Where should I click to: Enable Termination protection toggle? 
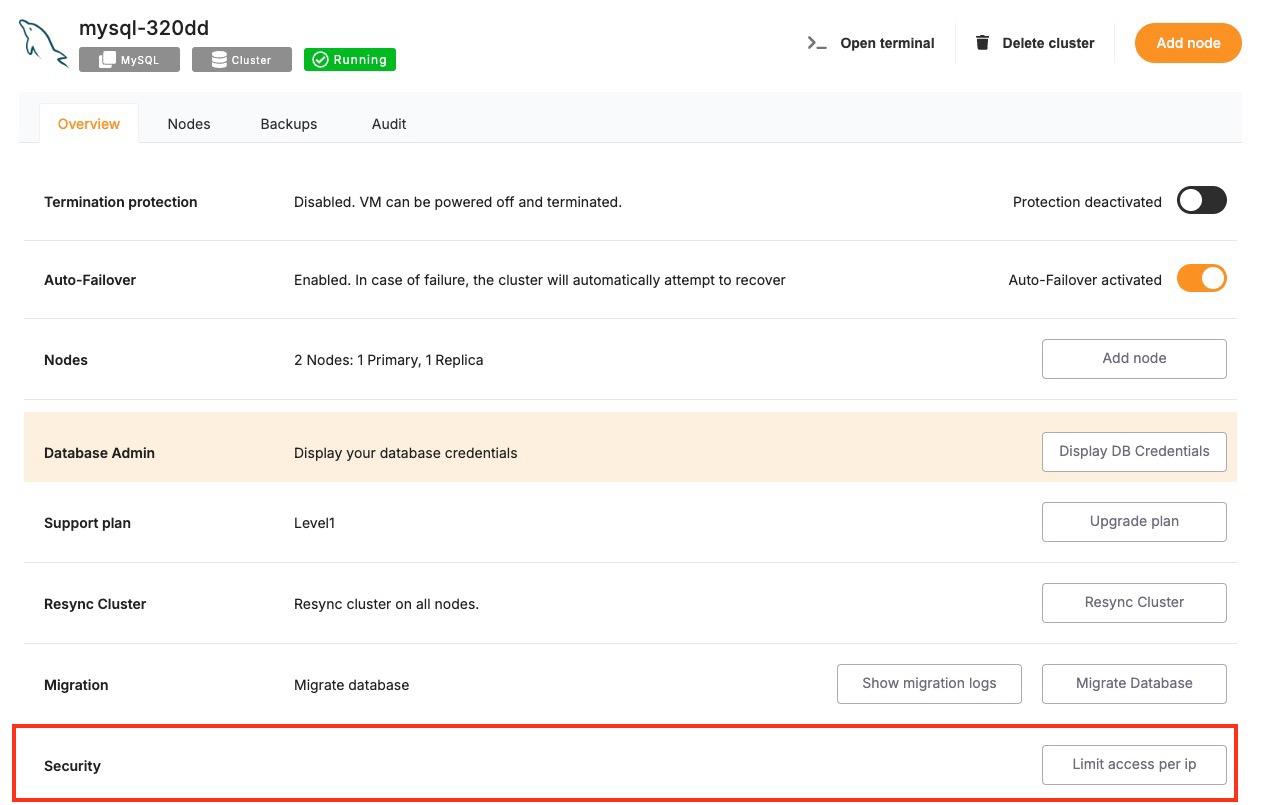point(1201,200)
